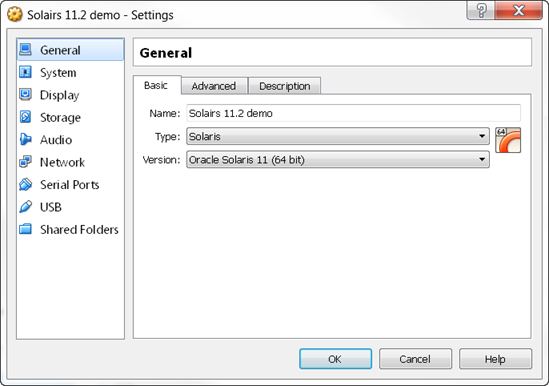The image size is (549, 386).
Task: Select Serial Ports in the list
Action: [70, 184]
